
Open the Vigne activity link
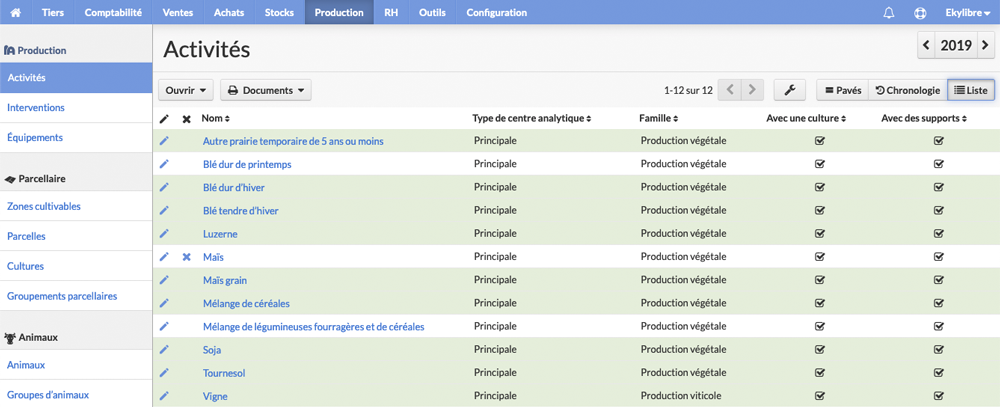pos(215,396)
